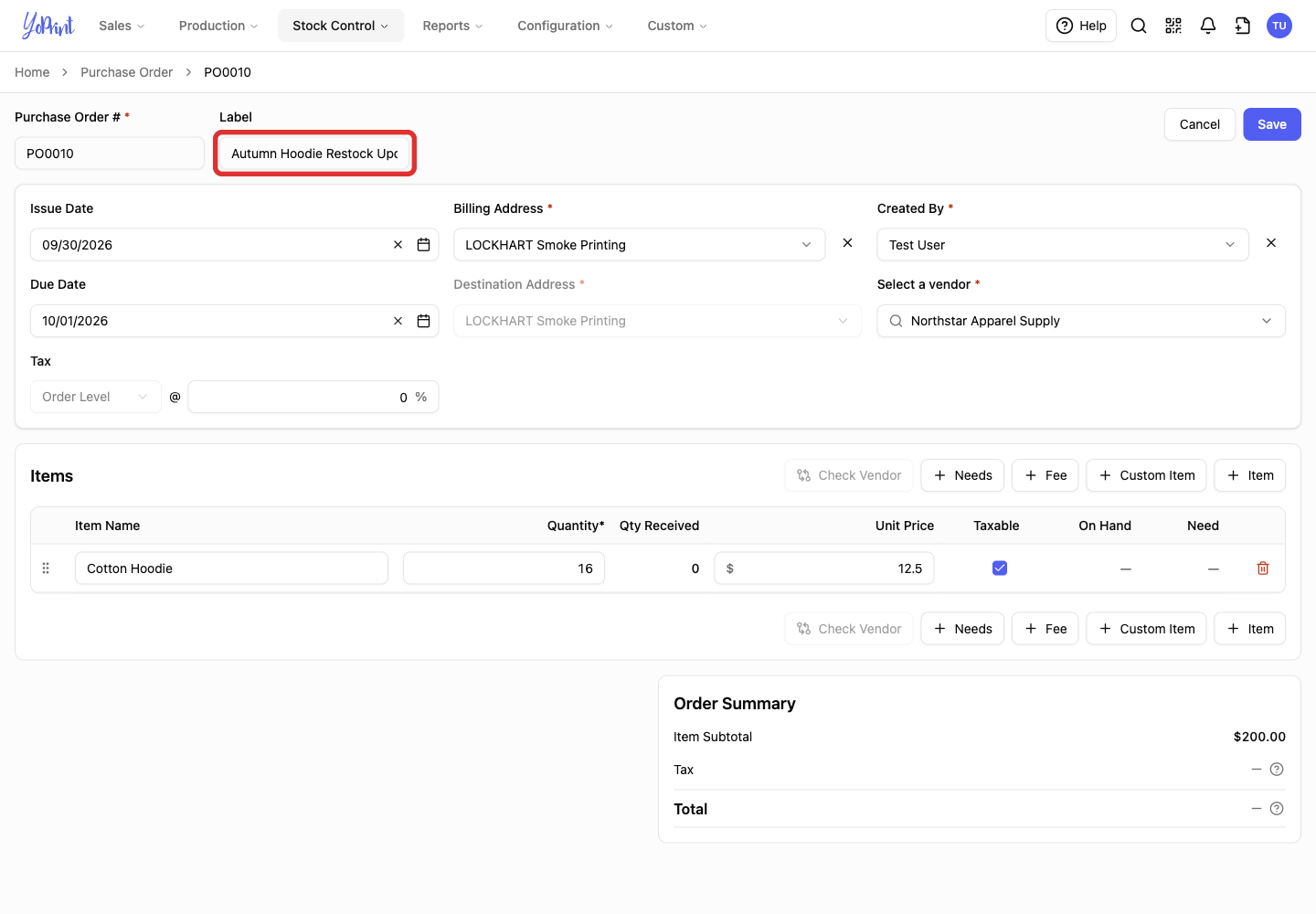This screenshot has height=914, width=1316.
Task: Open the QR code scanner icon
Action: (1173, 26)
